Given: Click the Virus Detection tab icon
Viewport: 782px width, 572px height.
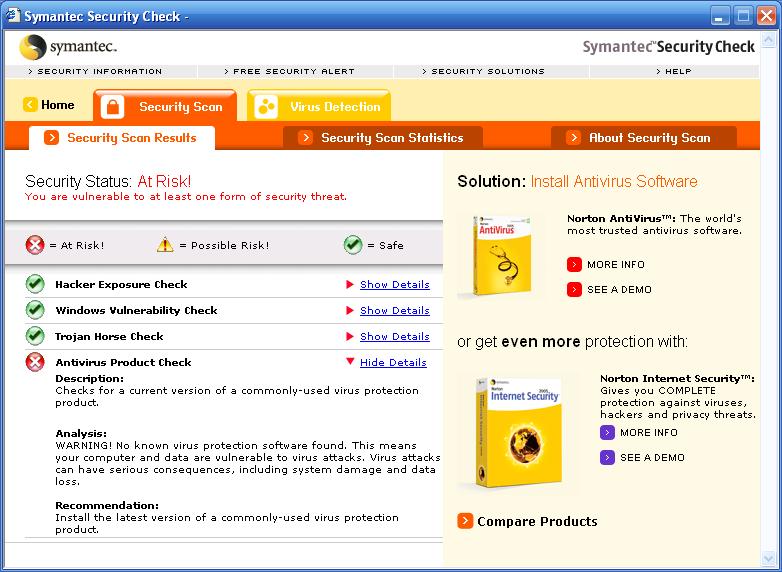Looking at the screenshot, I should 266,107.
